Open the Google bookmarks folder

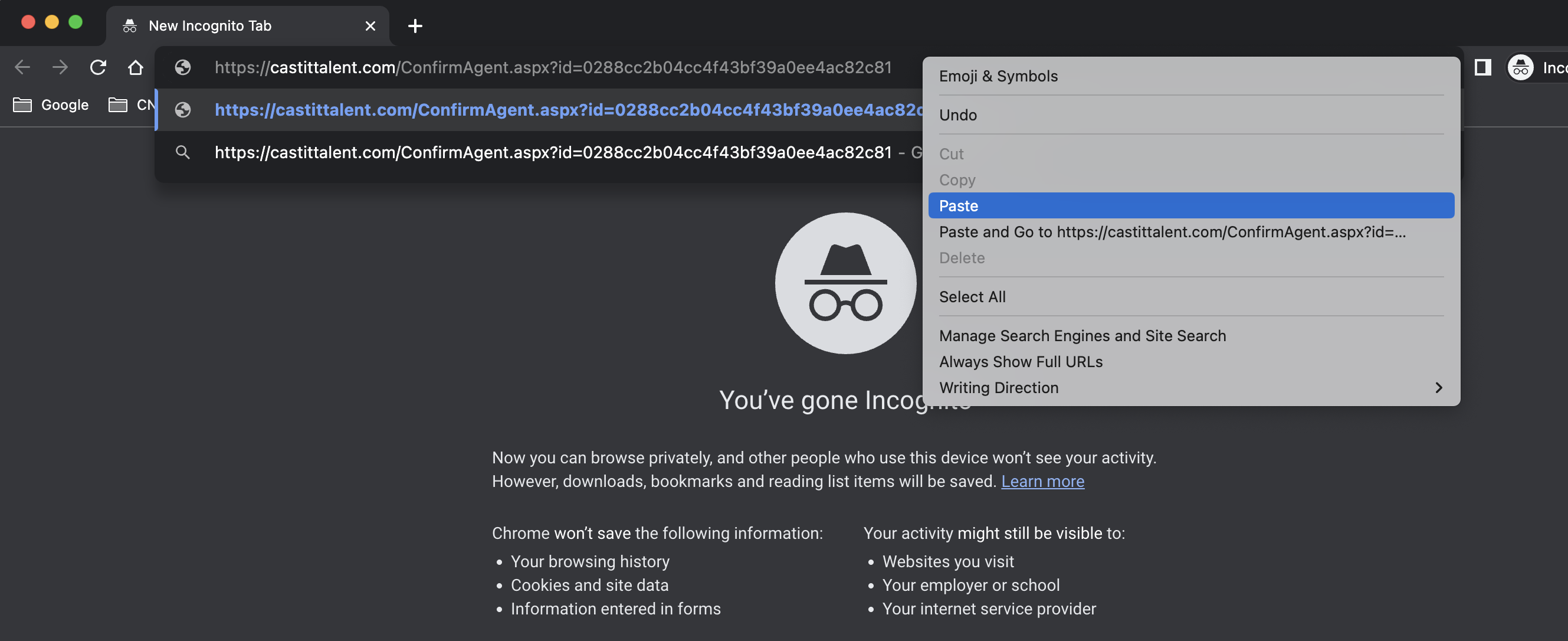click(51, 105)
